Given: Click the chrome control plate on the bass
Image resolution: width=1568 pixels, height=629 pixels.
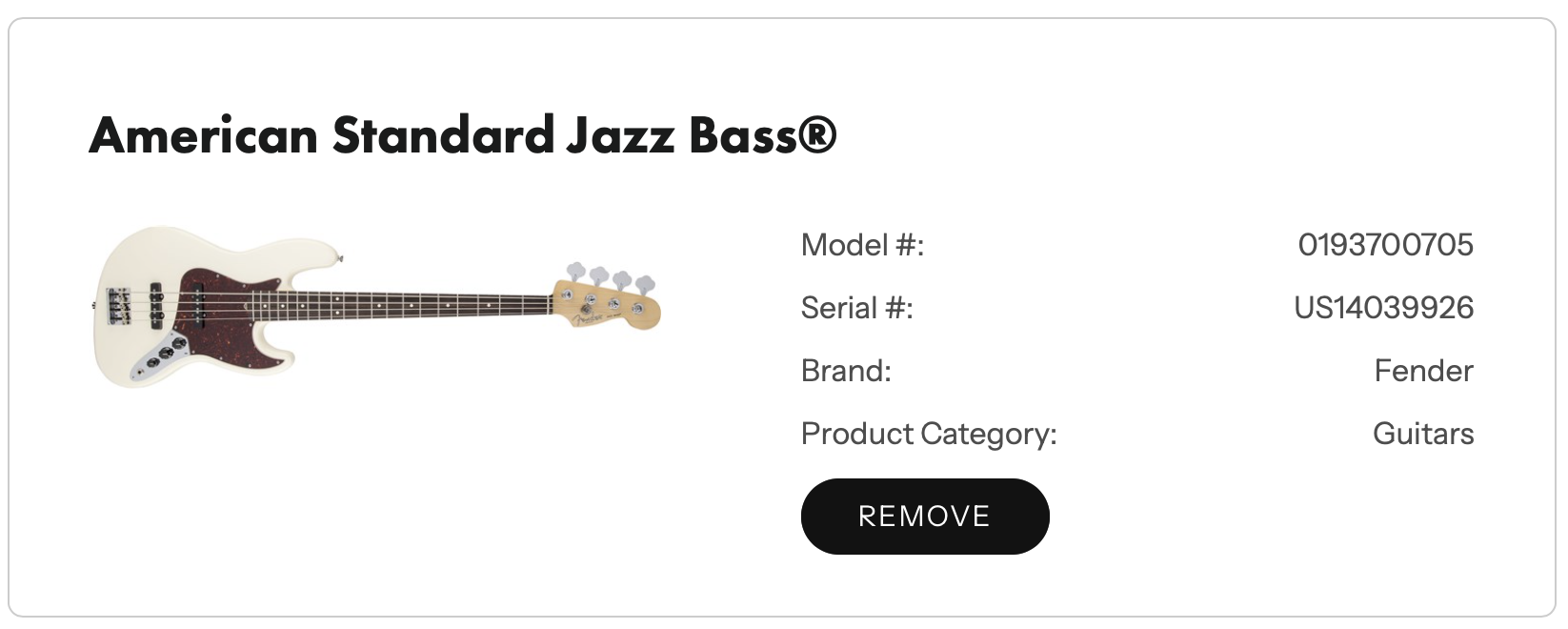Looking at the screenshot, I should [163, 355].
